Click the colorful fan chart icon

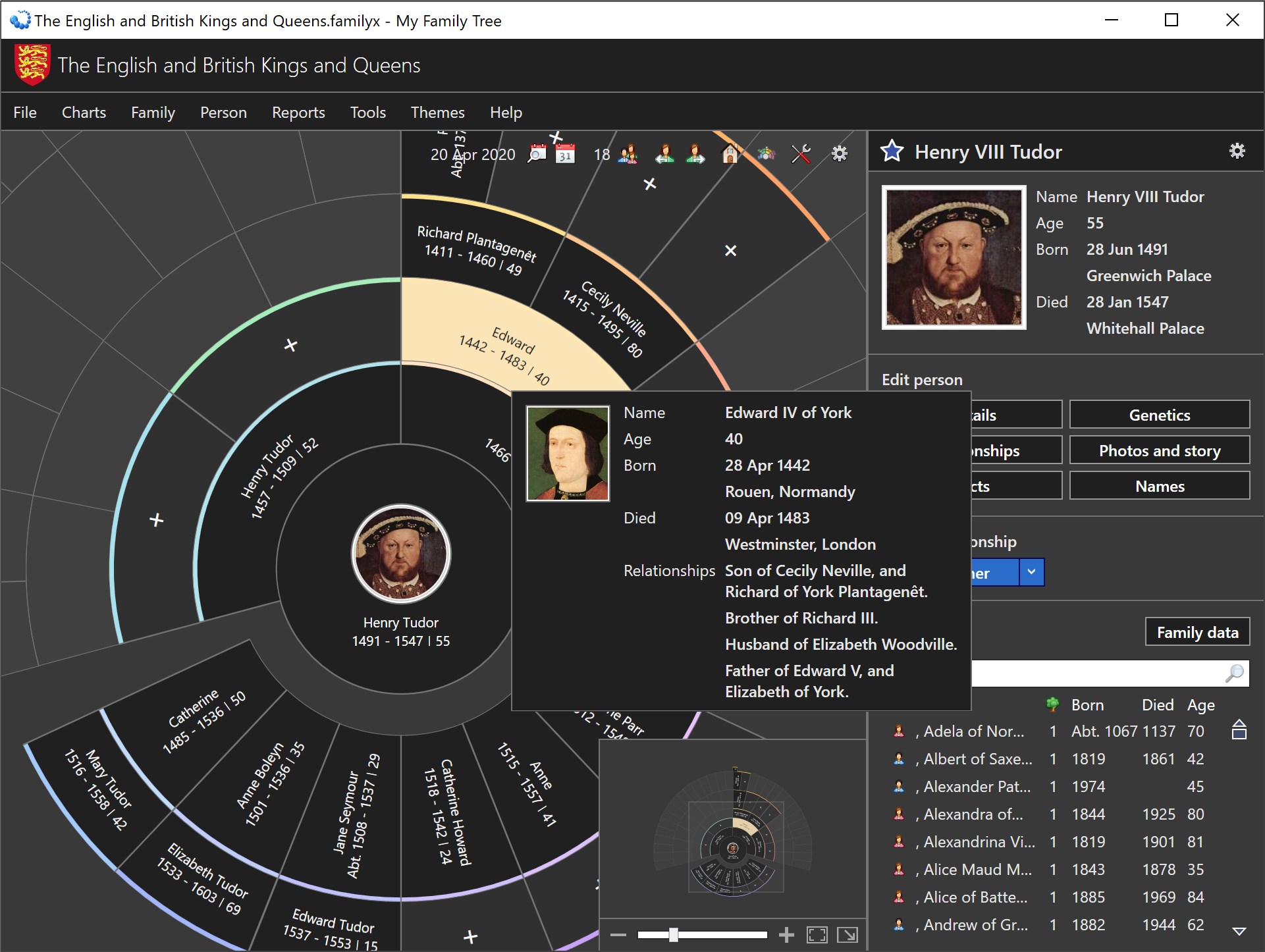pyautogui.click(x=765, y=154)
